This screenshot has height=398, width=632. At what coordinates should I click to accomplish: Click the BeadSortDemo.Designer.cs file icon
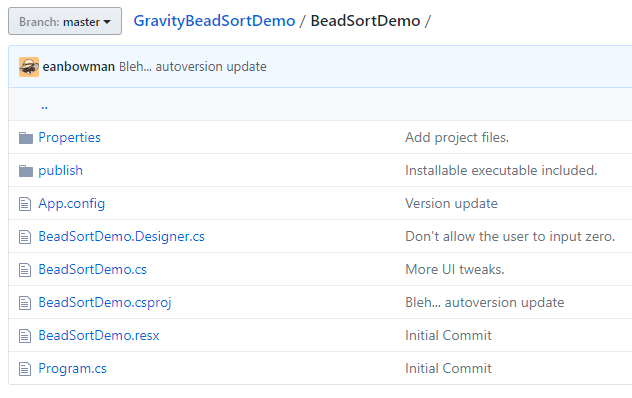pyautogui.click(x=25, y=237)
